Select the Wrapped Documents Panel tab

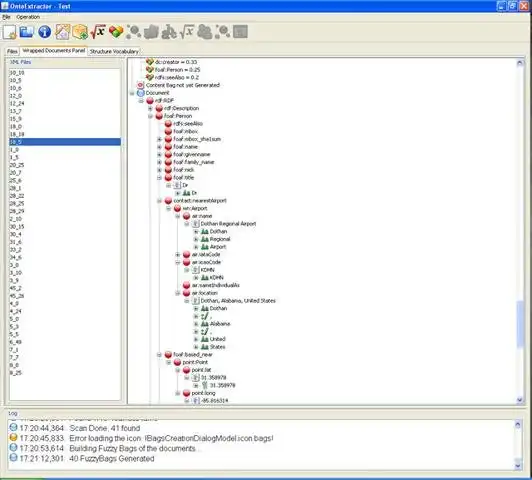pos(54,51)
